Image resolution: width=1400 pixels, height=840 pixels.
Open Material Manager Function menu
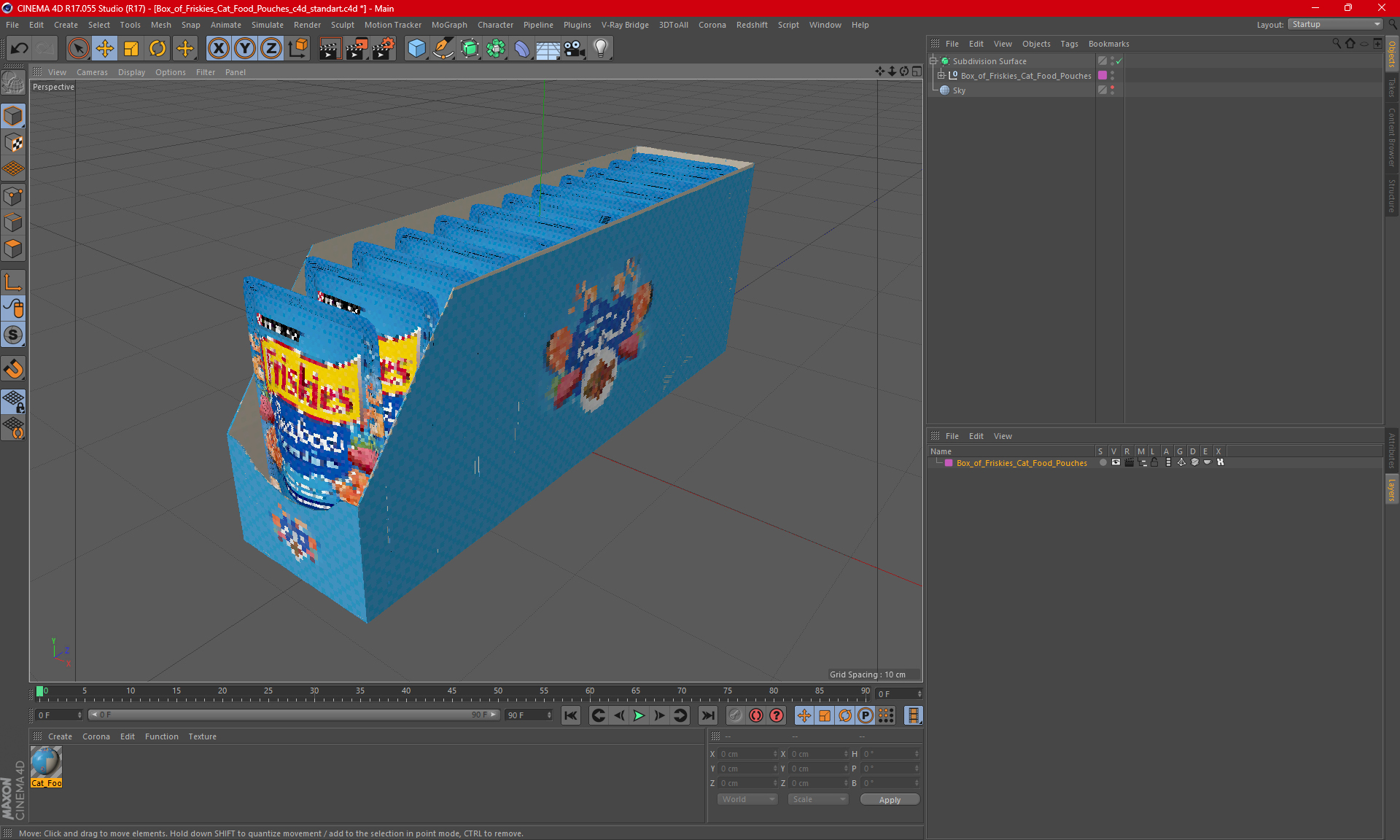pos(162,736)
